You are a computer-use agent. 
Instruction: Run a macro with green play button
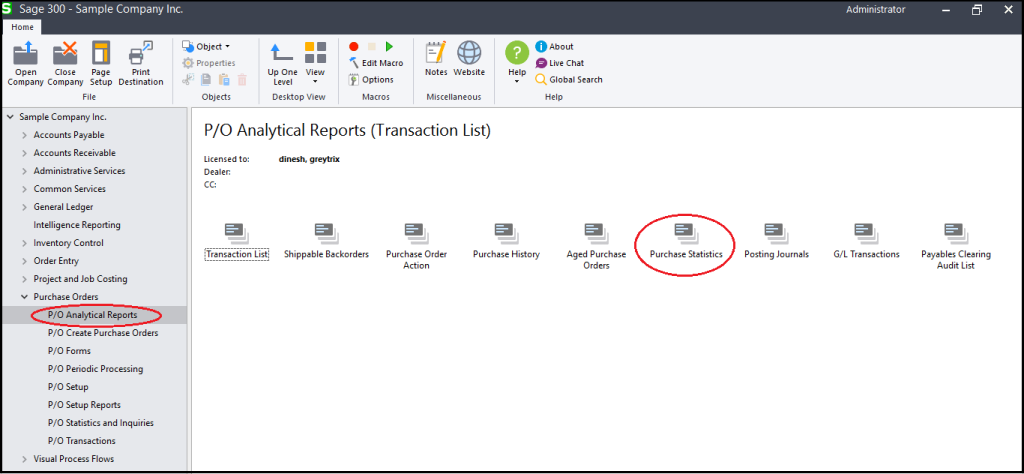pos(389,46)
